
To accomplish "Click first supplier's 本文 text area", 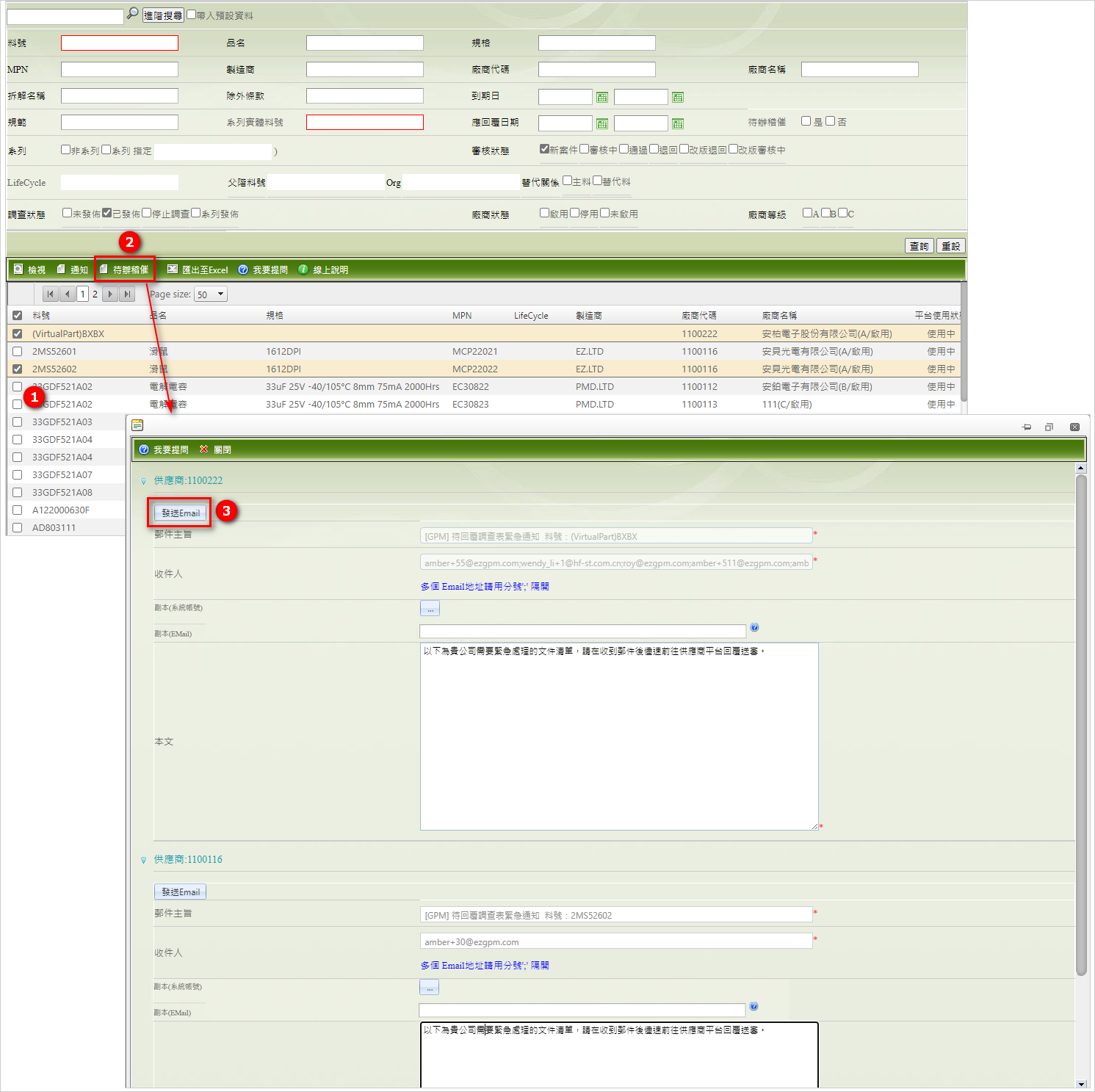I will [619, 737].
